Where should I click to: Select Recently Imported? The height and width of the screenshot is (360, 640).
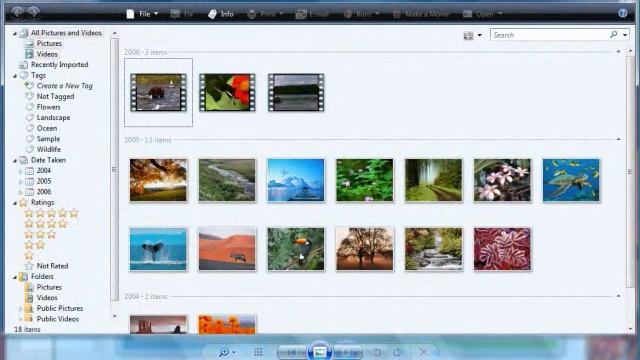59,64
